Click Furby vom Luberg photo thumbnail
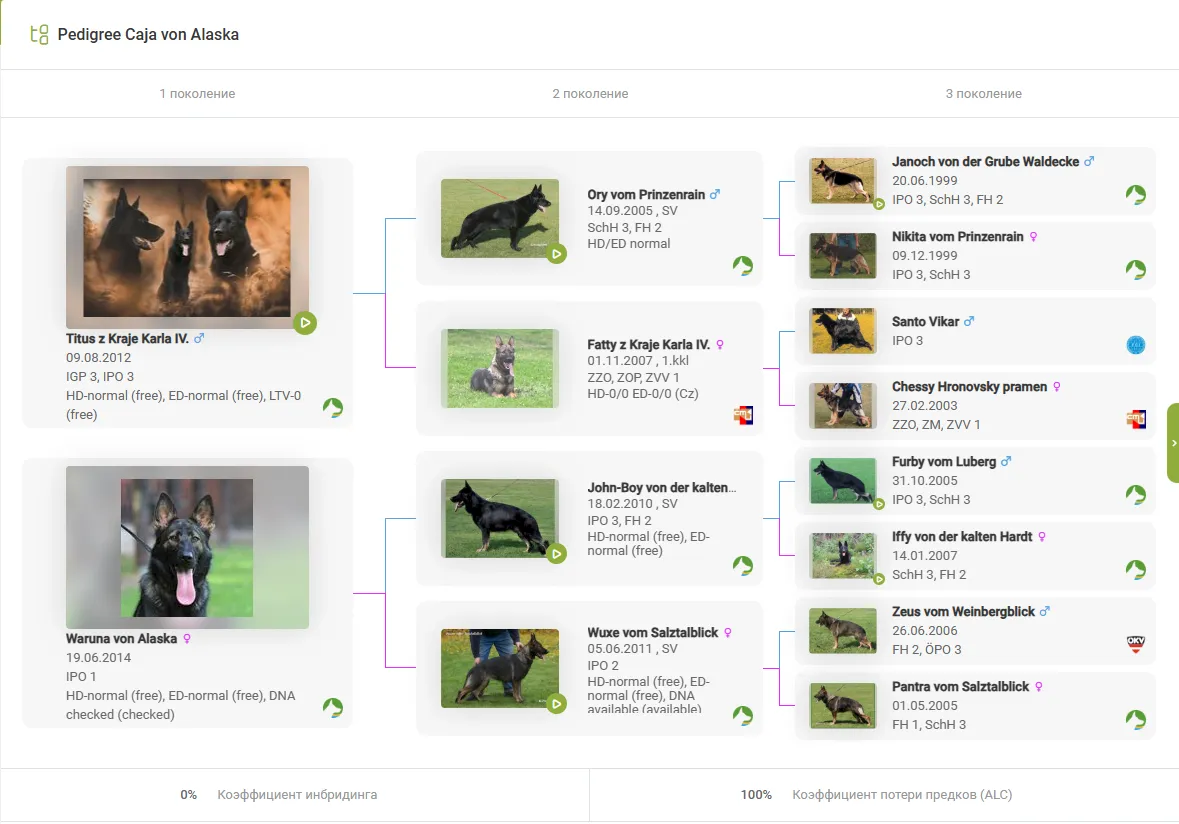The height and width of the screenshot is (824, 1179). click(x=842, y=481)
